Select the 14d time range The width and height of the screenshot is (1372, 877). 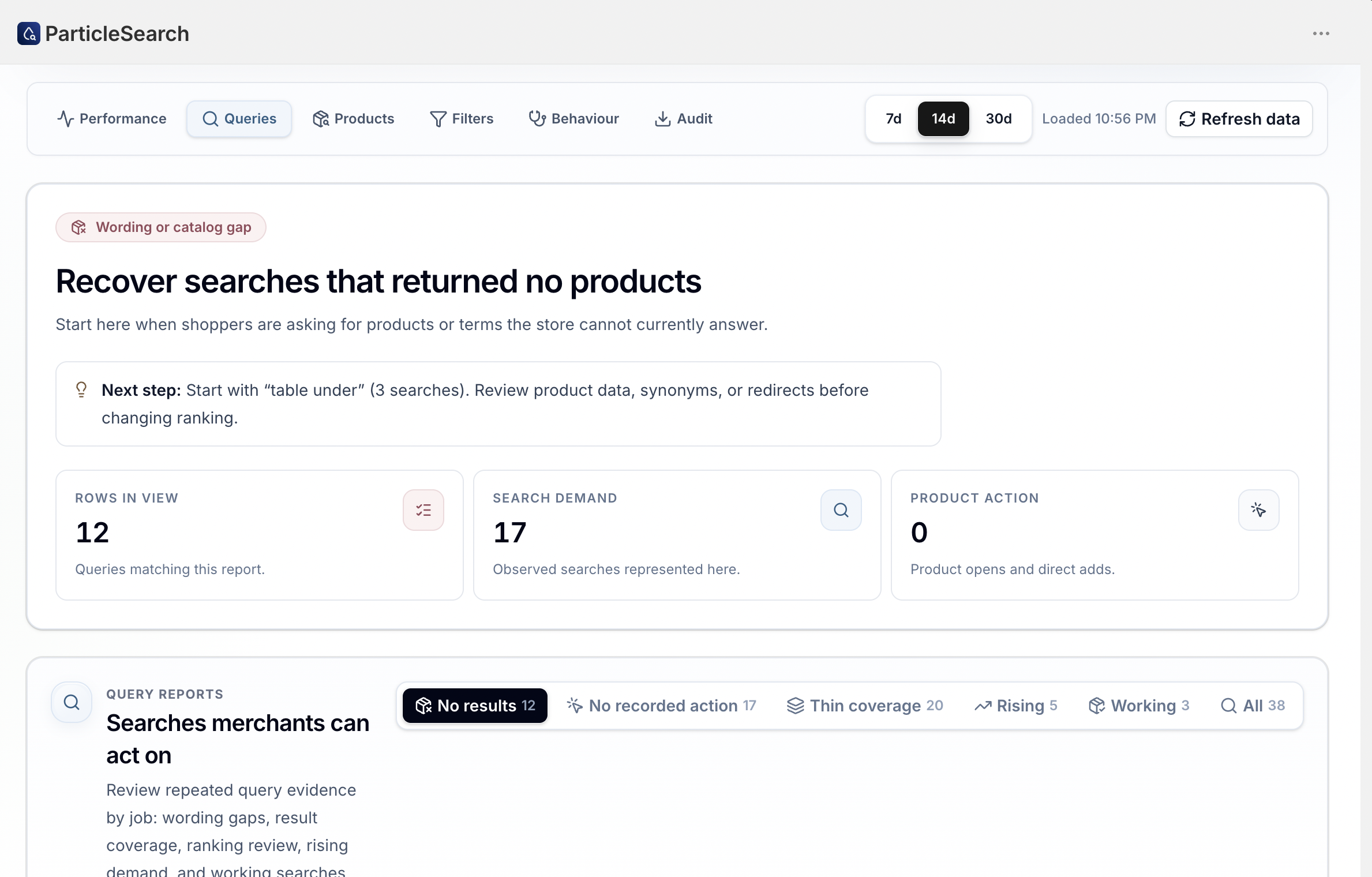tap(943, 119)
